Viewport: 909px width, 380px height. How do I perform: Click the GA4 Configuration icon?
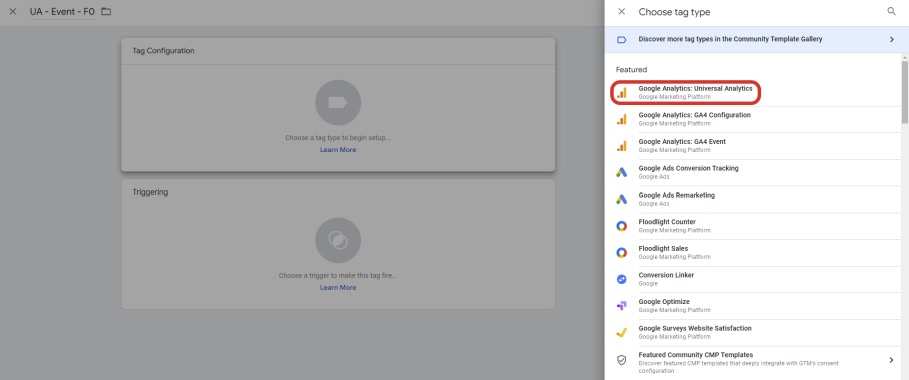point(621,120)
